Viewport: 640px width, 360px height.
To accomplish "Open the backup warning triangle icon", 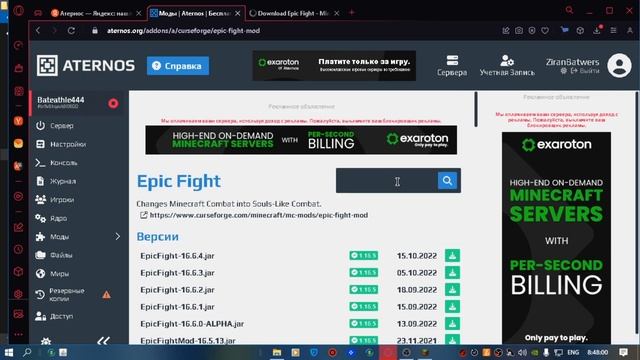I will pos(107,295).
